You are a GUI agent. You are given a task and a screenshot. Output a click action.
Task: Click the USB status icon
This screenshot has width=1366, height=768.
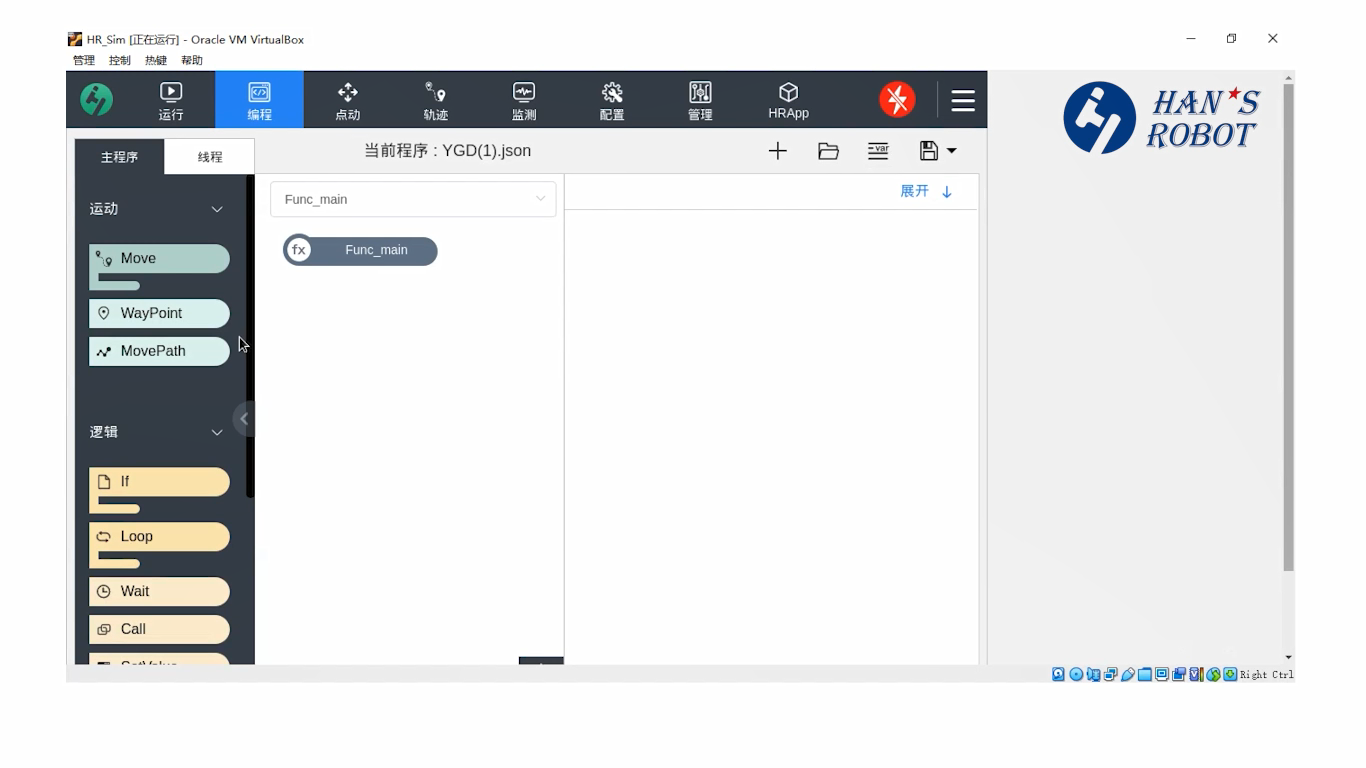coord(1128,674)
